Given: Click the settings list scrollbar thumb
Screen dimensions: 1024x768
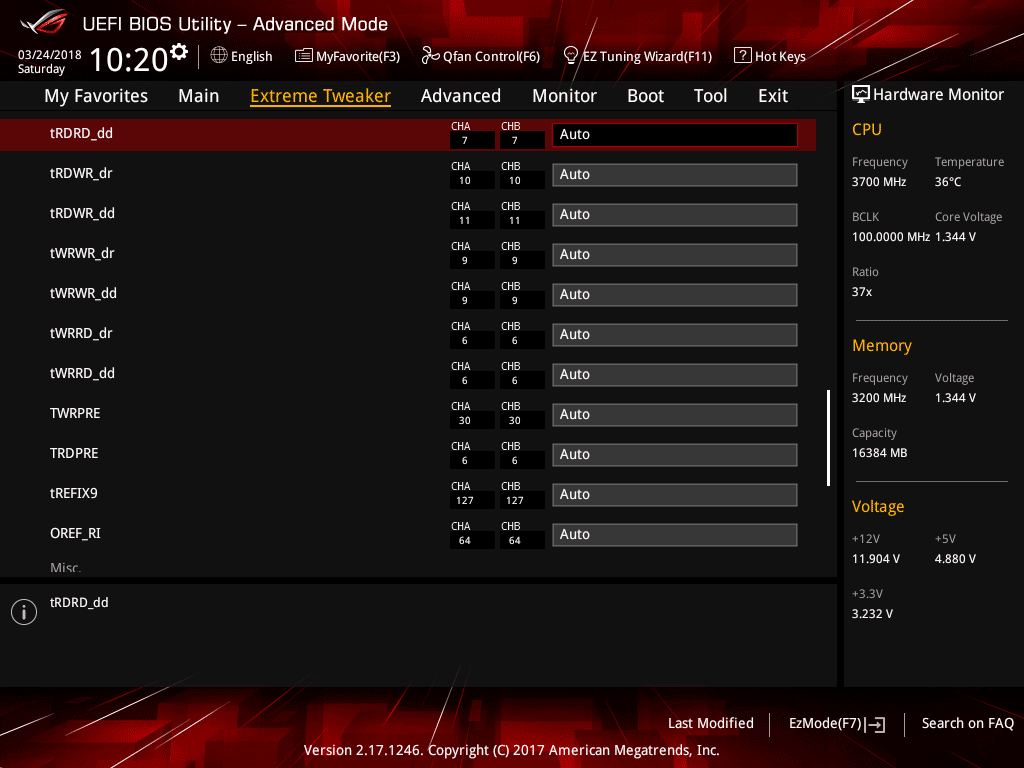Looking at the screenshot, I should coord(828,438).
